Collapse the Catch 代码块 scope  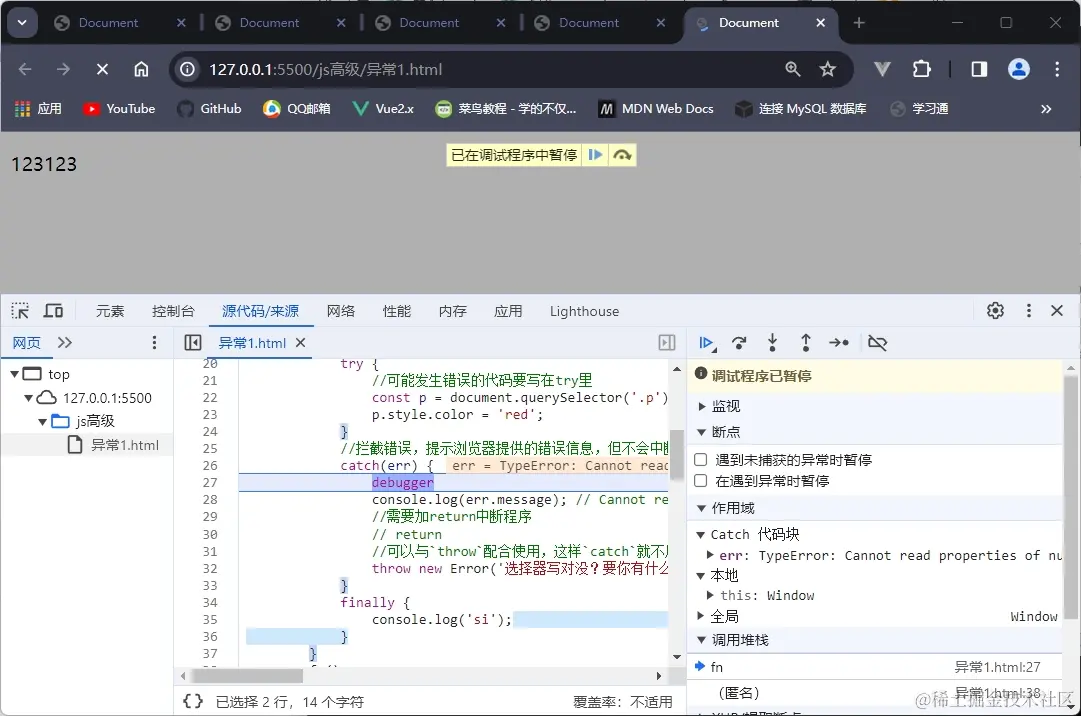(x=700, y=535)
